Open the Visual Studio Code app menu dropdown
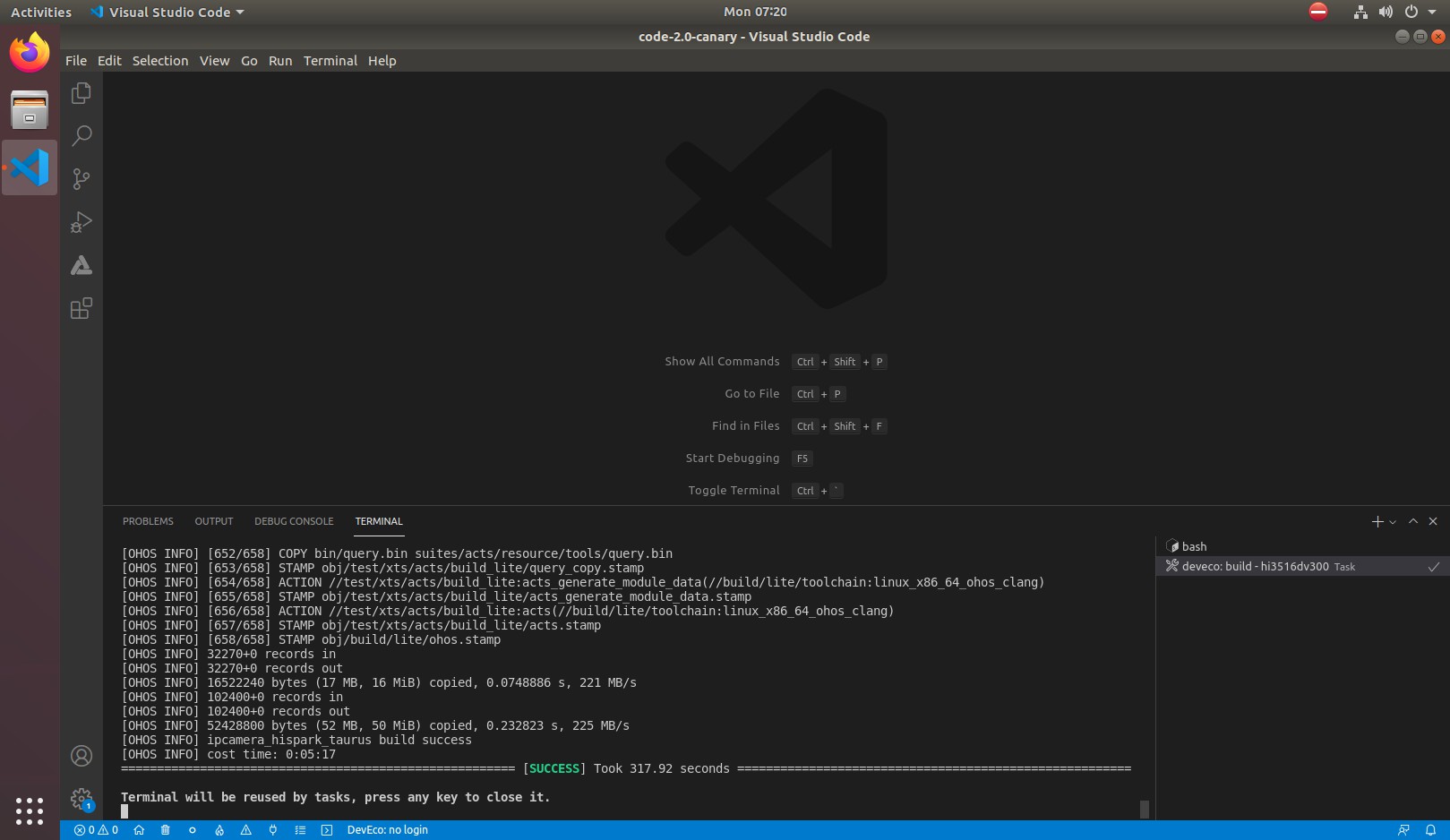 tap(167, 12)
